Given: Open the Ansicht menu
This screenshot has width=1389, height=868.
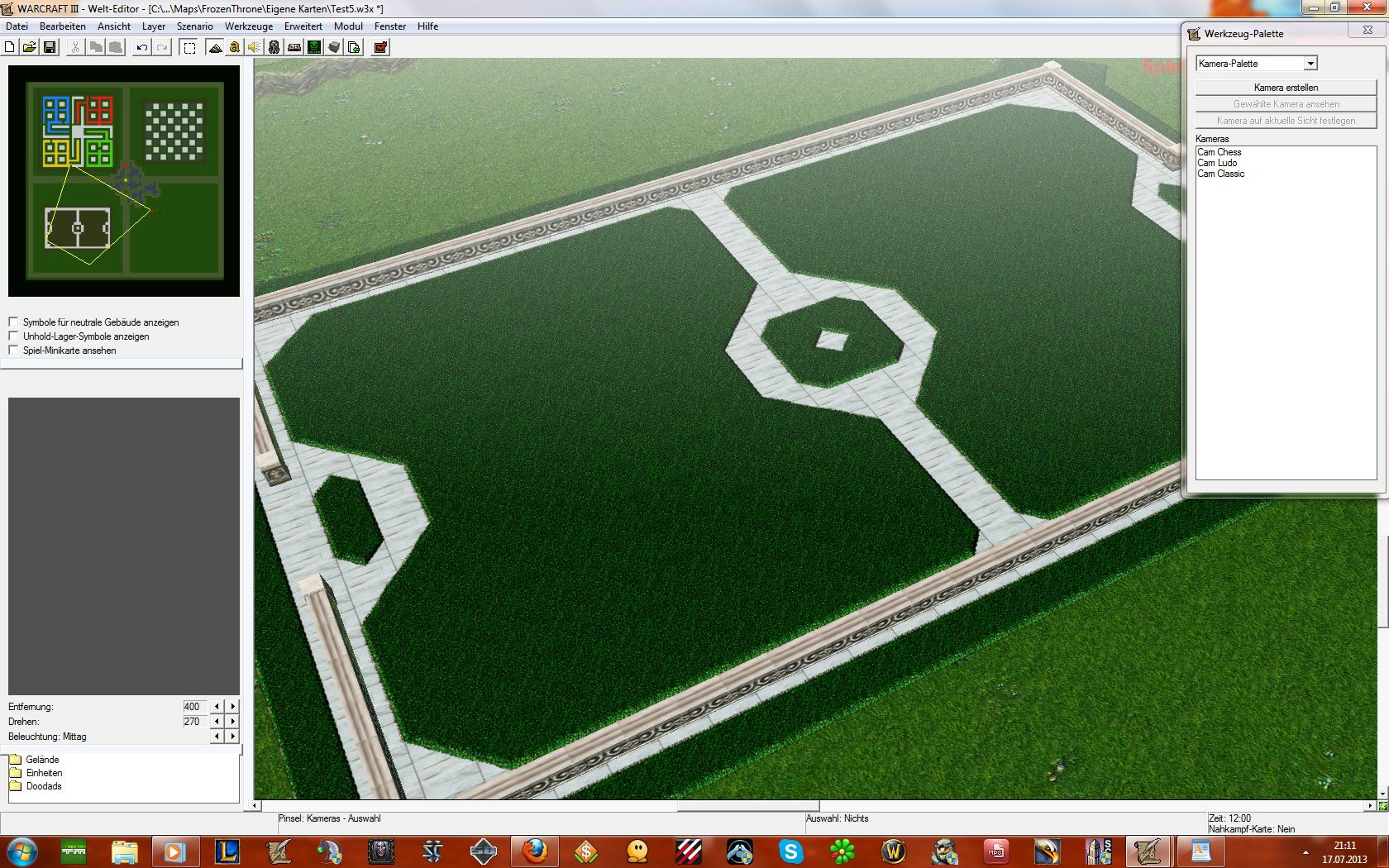Looking at the screenshot, I should click(x=114, y=26).
